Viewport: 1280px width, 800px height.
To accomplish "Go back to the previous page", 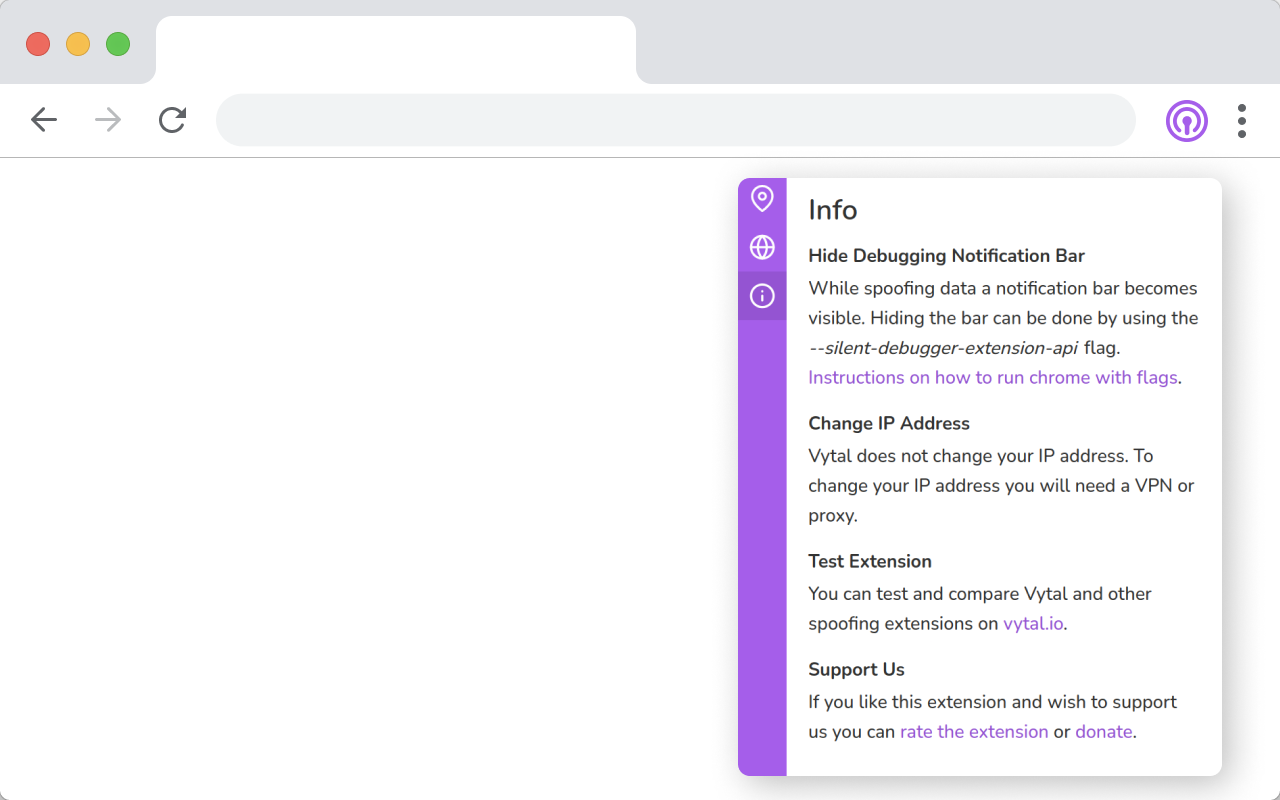I will coord(44,121).
